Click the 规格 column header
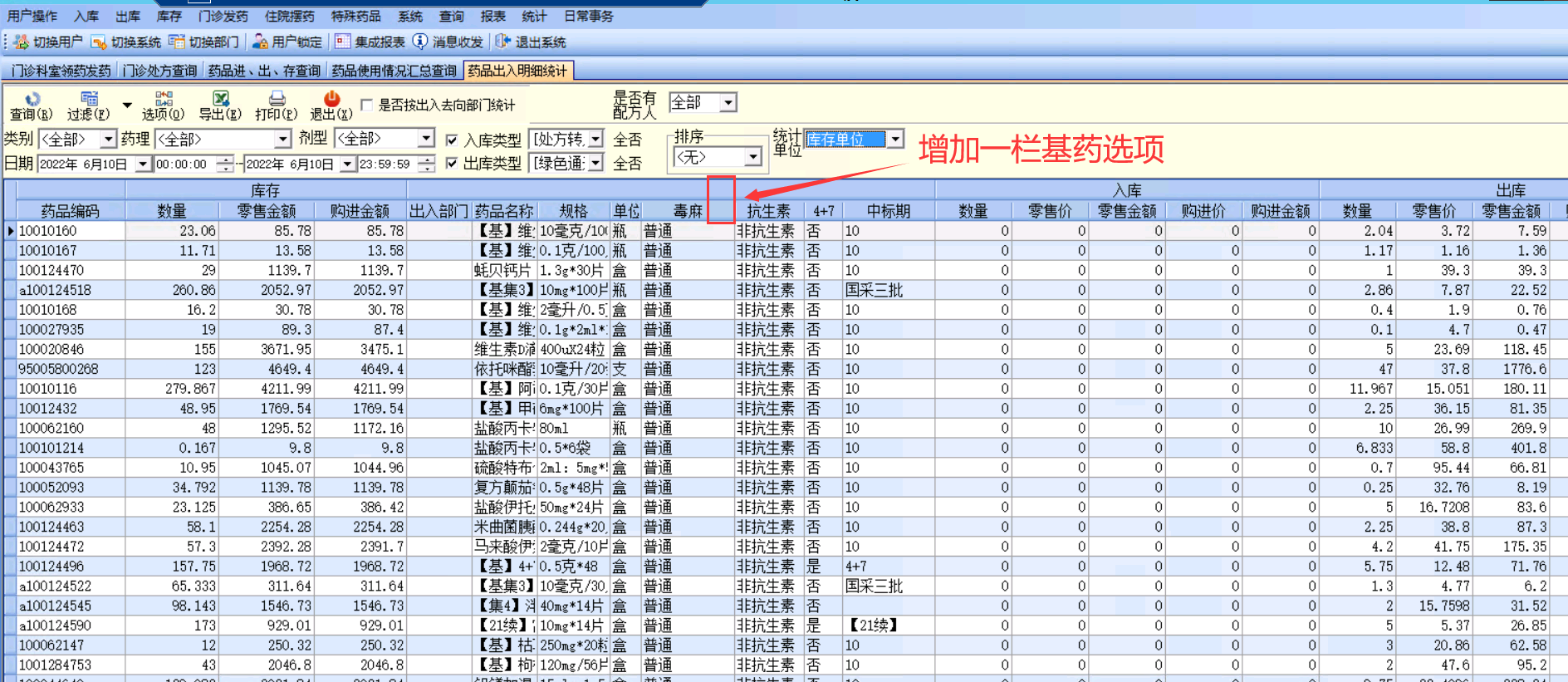The width and height of the screenshot is (1568, 682). [x=573, y=211]
